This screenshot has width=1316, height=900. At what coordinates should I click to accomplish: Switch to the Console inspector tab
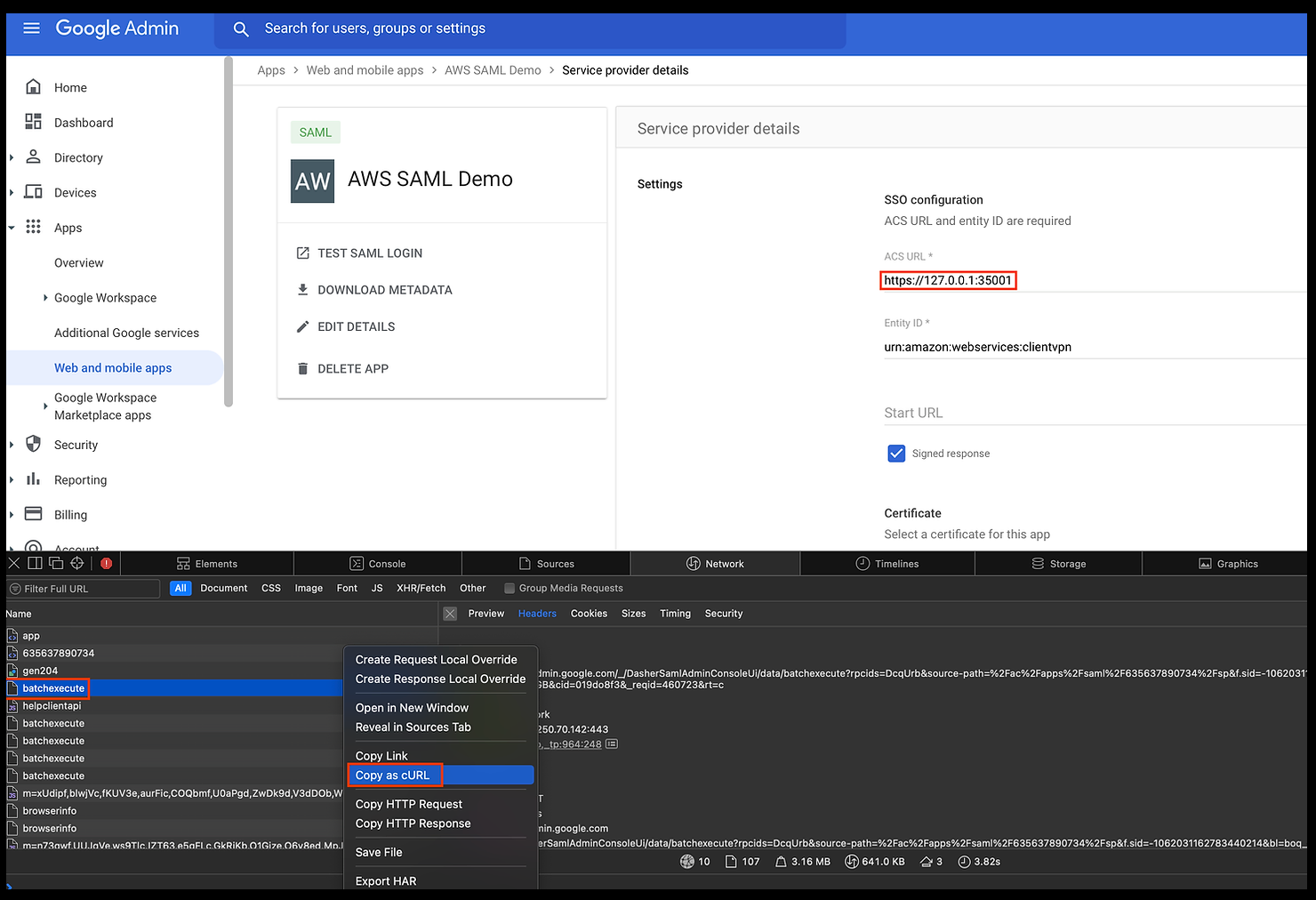378,563
